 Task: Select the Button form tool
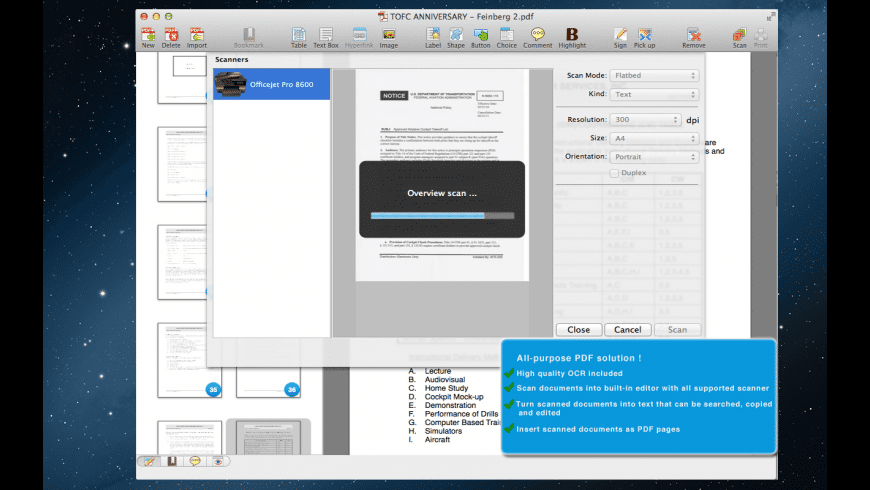(x=480, y=38)
